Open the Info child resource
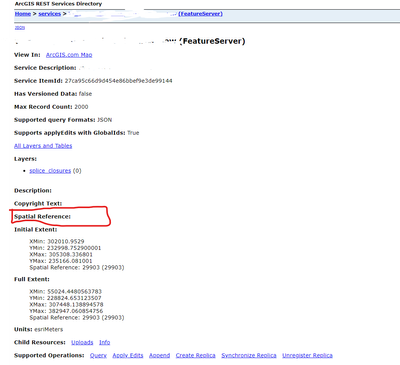This screenshot has height=365, width=400. [x=104, y=342]
